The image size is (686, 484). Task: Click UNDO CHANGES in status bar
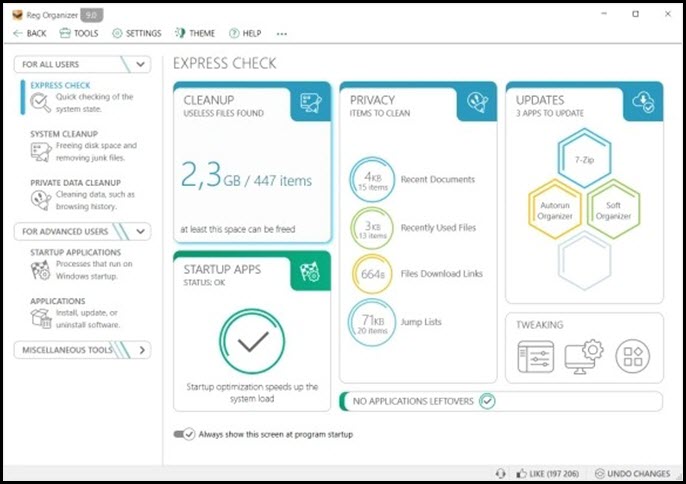tap(633, 473)
